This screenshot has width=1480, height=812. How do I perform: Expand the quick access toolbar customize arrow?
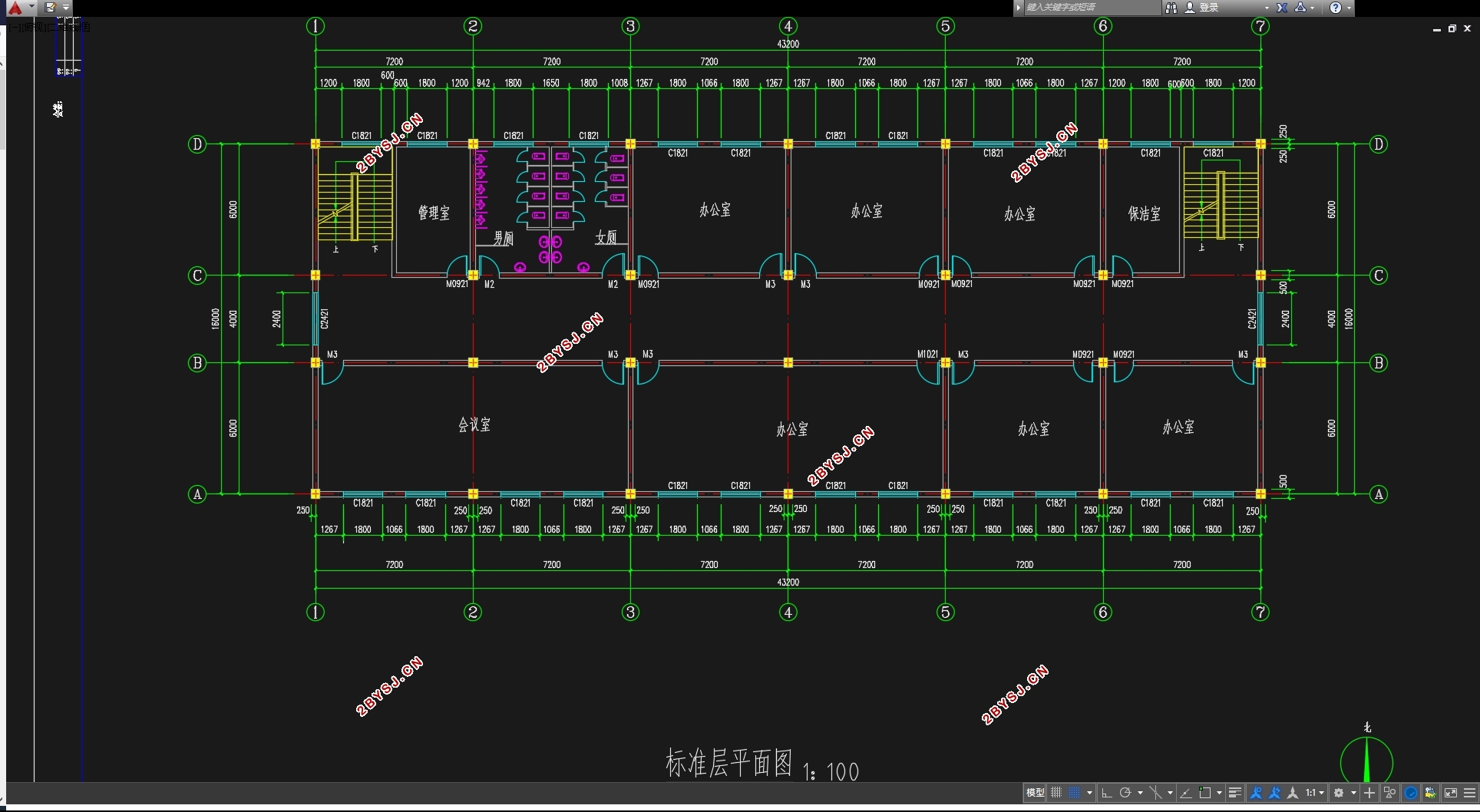(66, 7)
